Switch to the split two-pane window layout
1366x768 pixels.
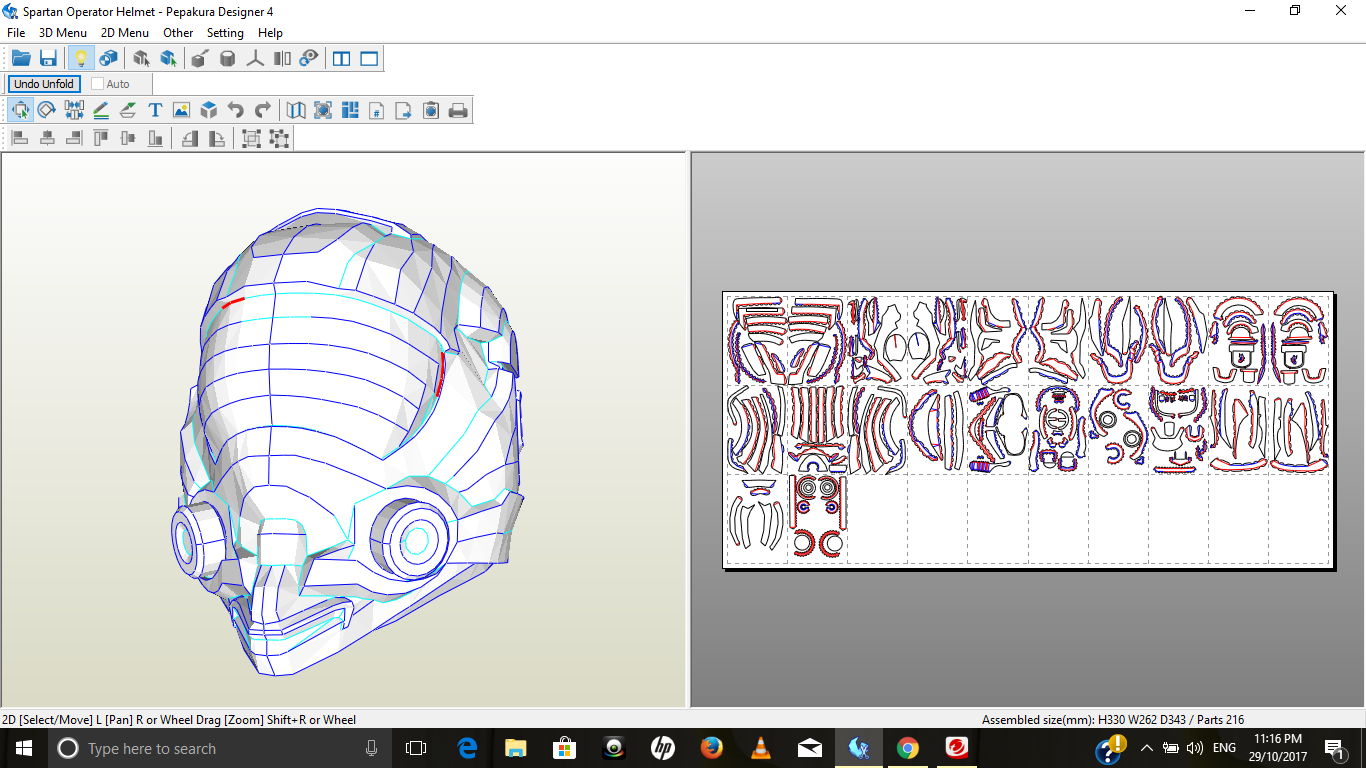[342, 59]
